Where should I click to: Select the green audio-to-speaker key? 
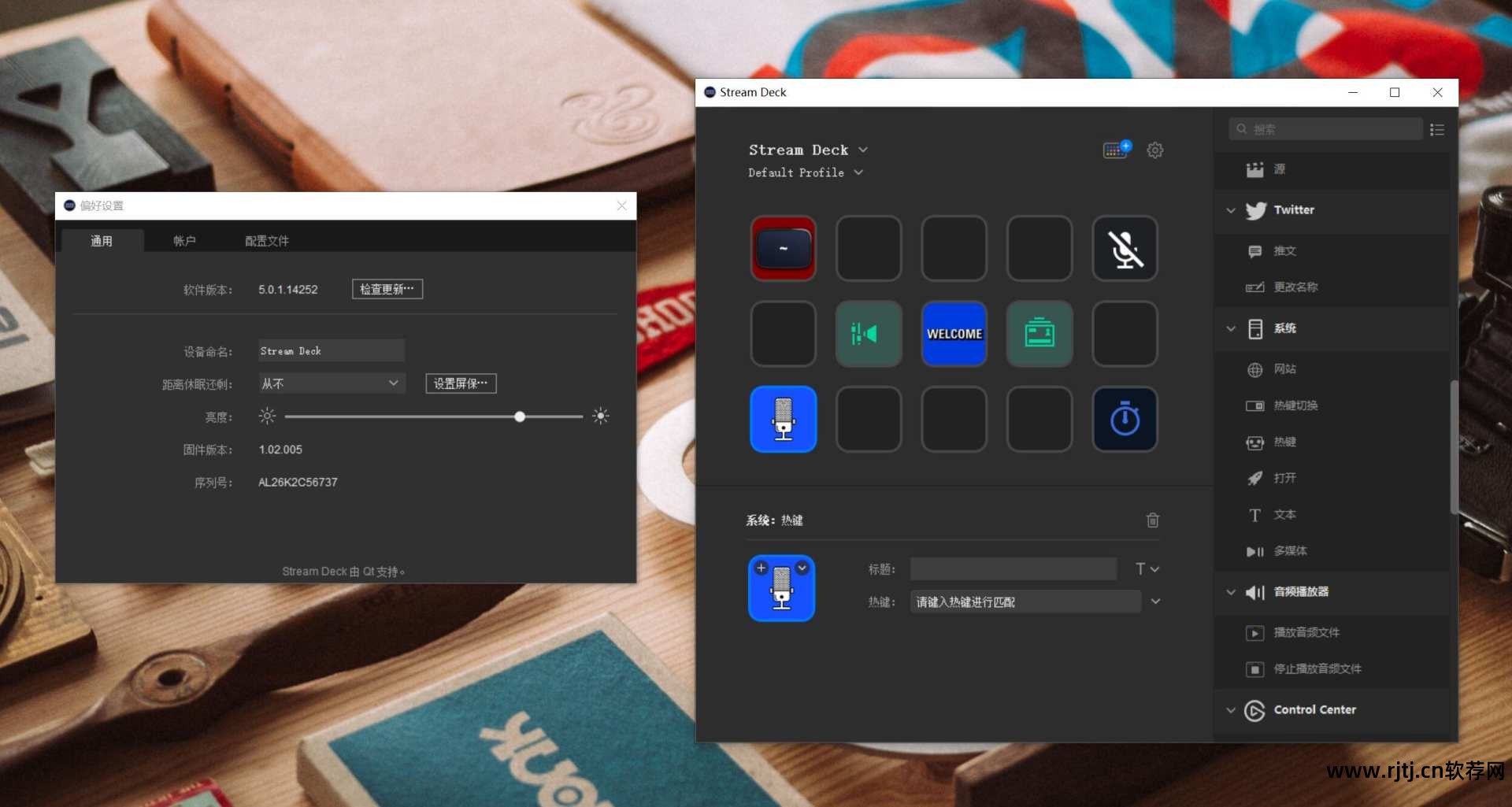click(869, 334)
